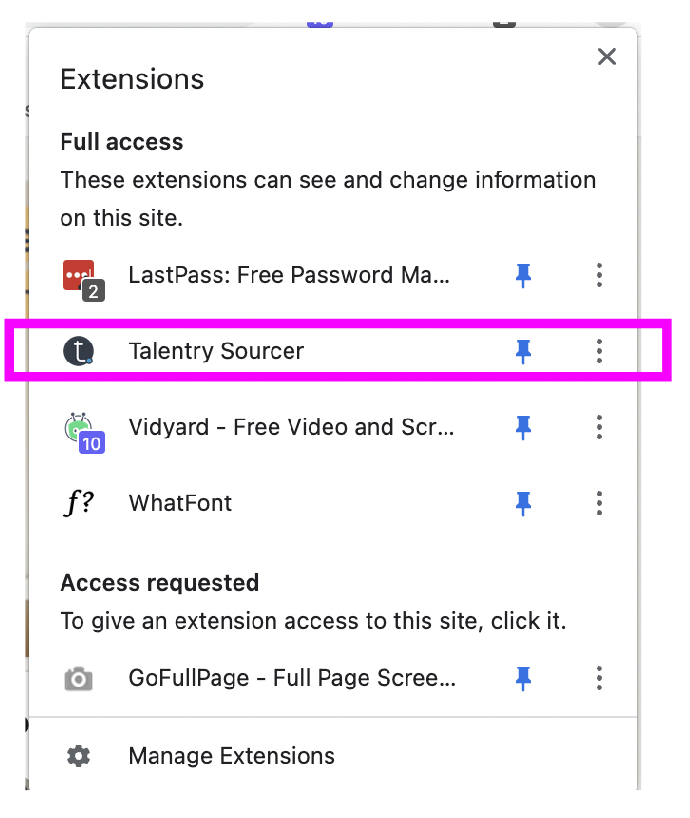Click the GoFullPage camera icon
Viewport: 690px width, 818px height.
point(78,679)
